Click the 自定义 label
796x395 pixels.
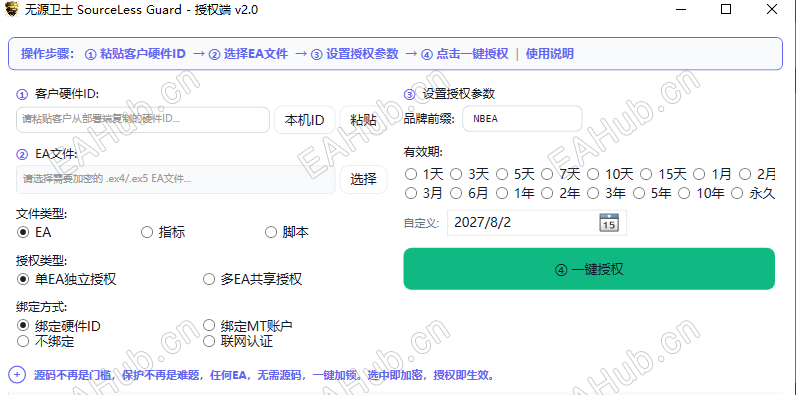pyautogui.click(x=421, y=223)
